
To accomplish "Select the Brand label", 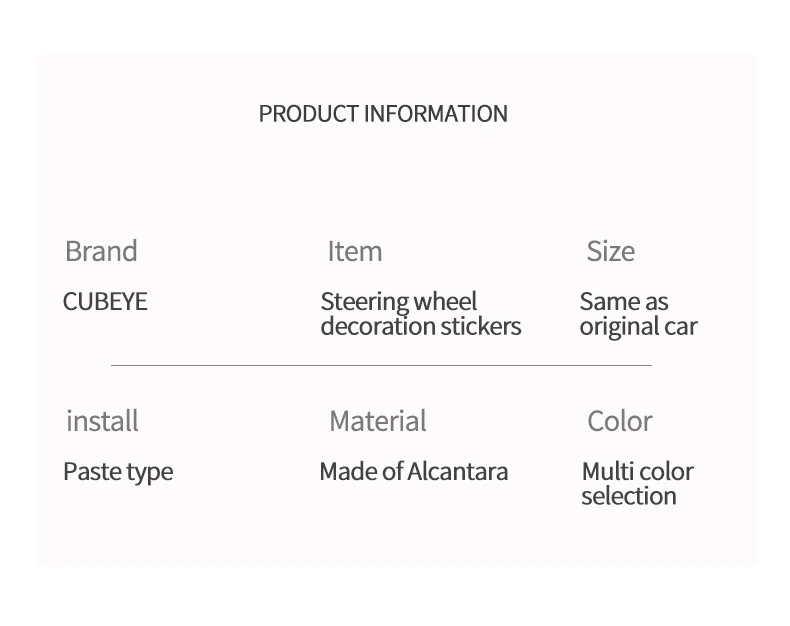I will click(101, 251).
